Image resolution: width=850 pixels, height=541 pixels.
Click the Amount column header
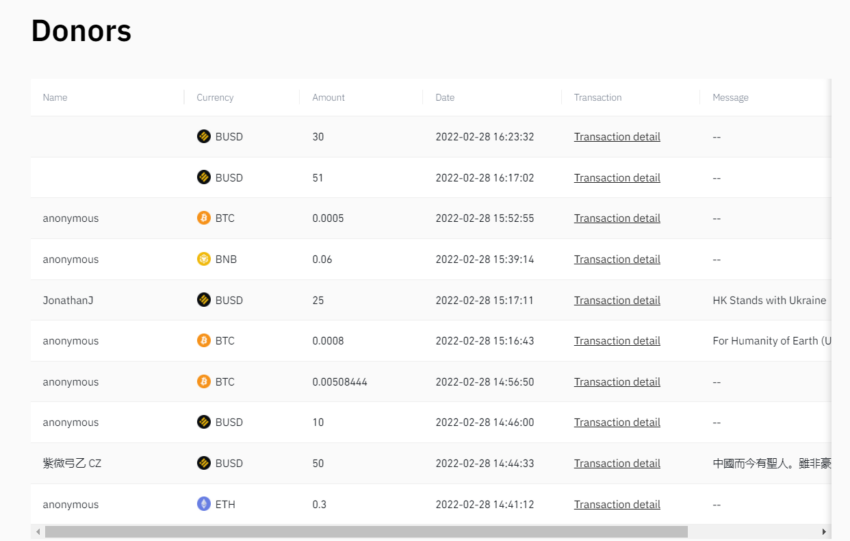point(328,98)
